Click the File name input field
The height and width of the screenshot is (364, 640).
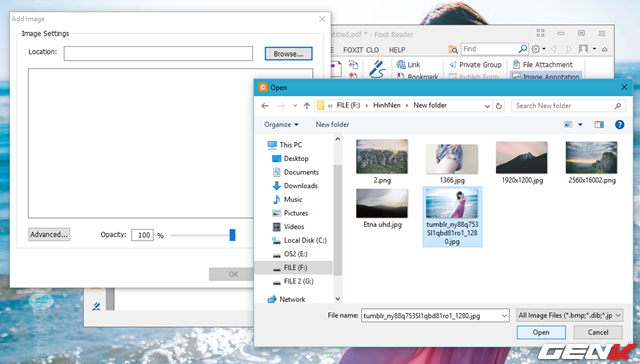click(435, 315)
